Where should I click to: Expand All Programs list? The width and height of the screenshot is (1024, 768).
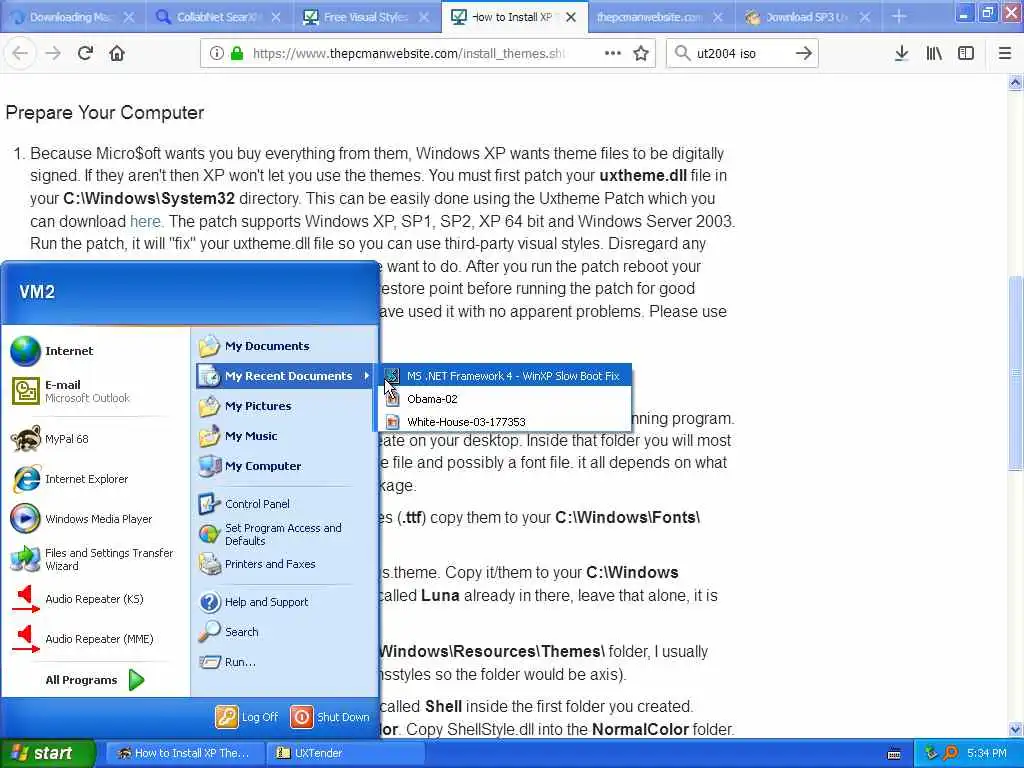(95, 680)
